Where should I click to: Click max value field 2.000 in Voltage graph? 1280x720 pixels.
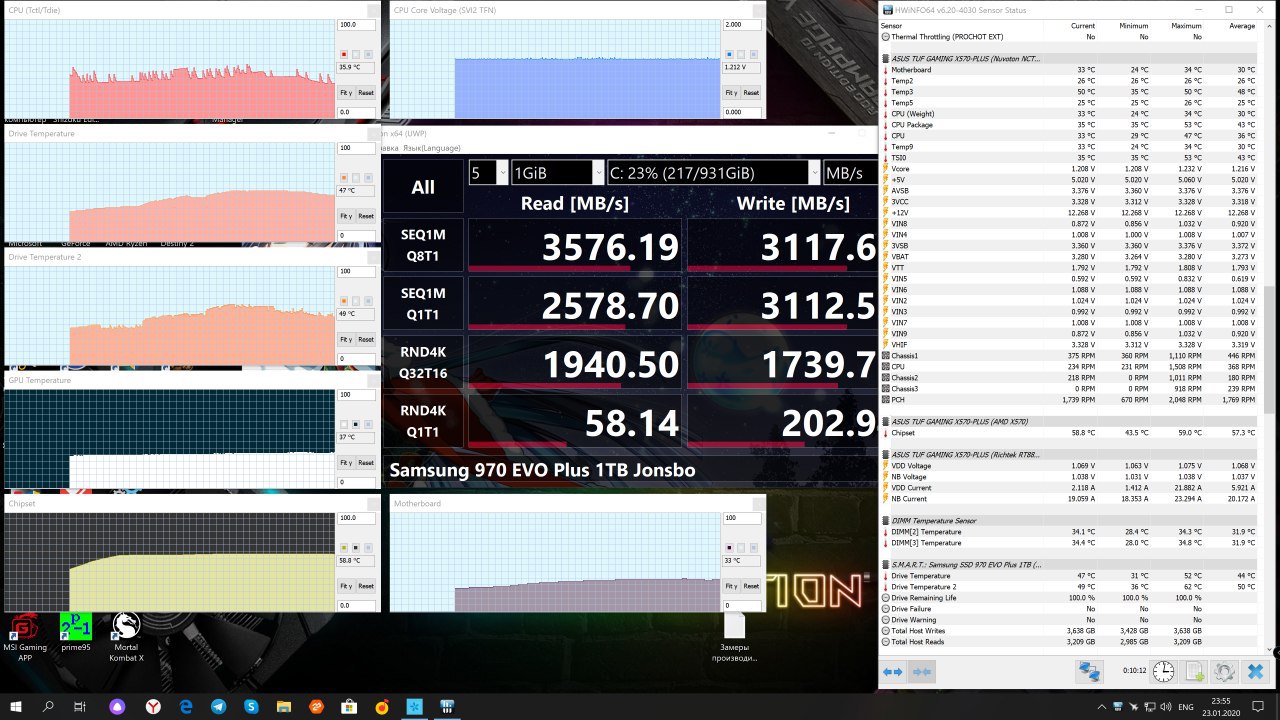[742, 24]
